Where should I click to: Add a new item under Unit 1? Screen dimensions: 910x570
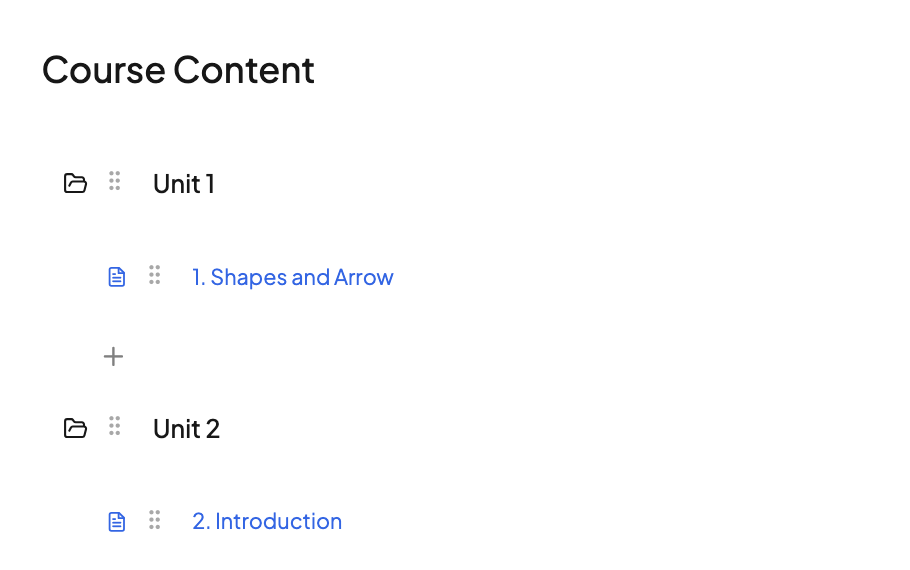tap(114, 356)
